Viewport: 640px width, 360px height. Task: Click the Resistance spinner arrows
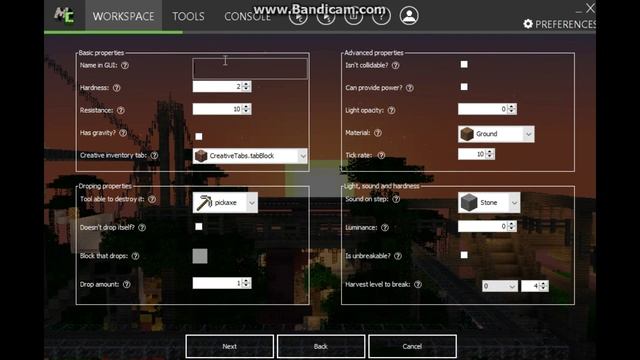tap(246, 109)
